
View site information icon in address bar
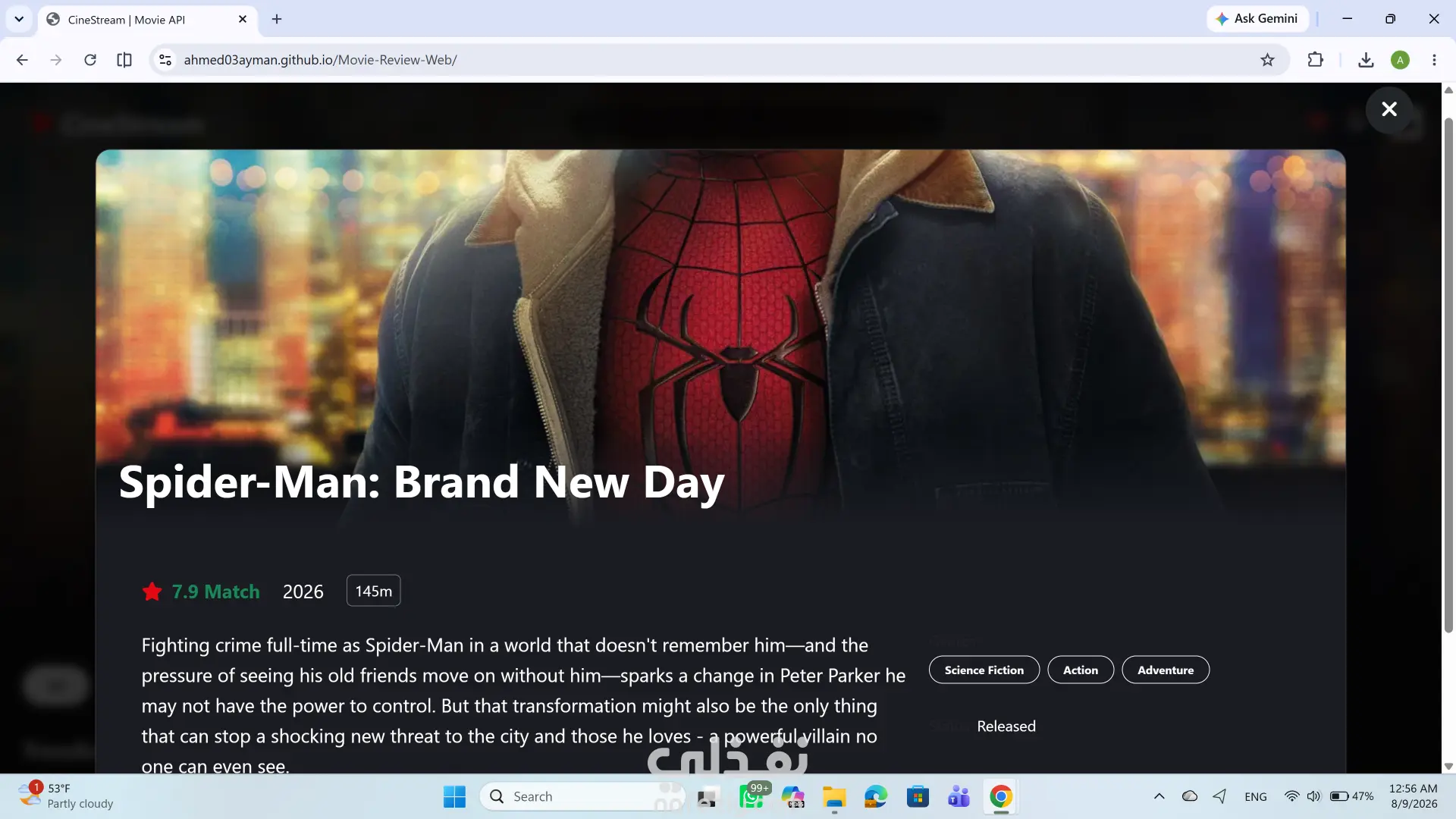point(165,60)
